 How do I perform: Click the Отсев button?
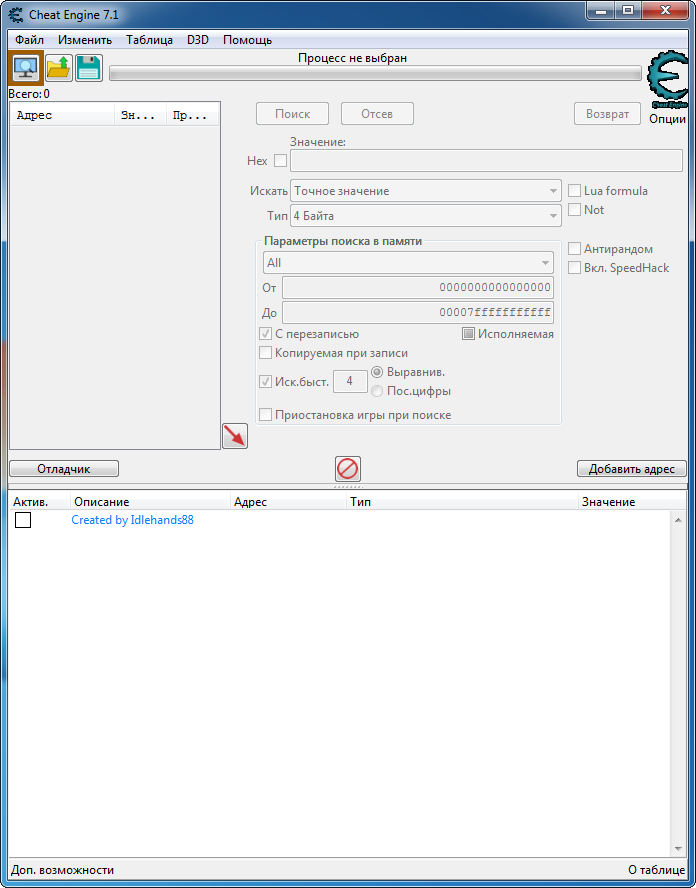click(x=377, y=114)
